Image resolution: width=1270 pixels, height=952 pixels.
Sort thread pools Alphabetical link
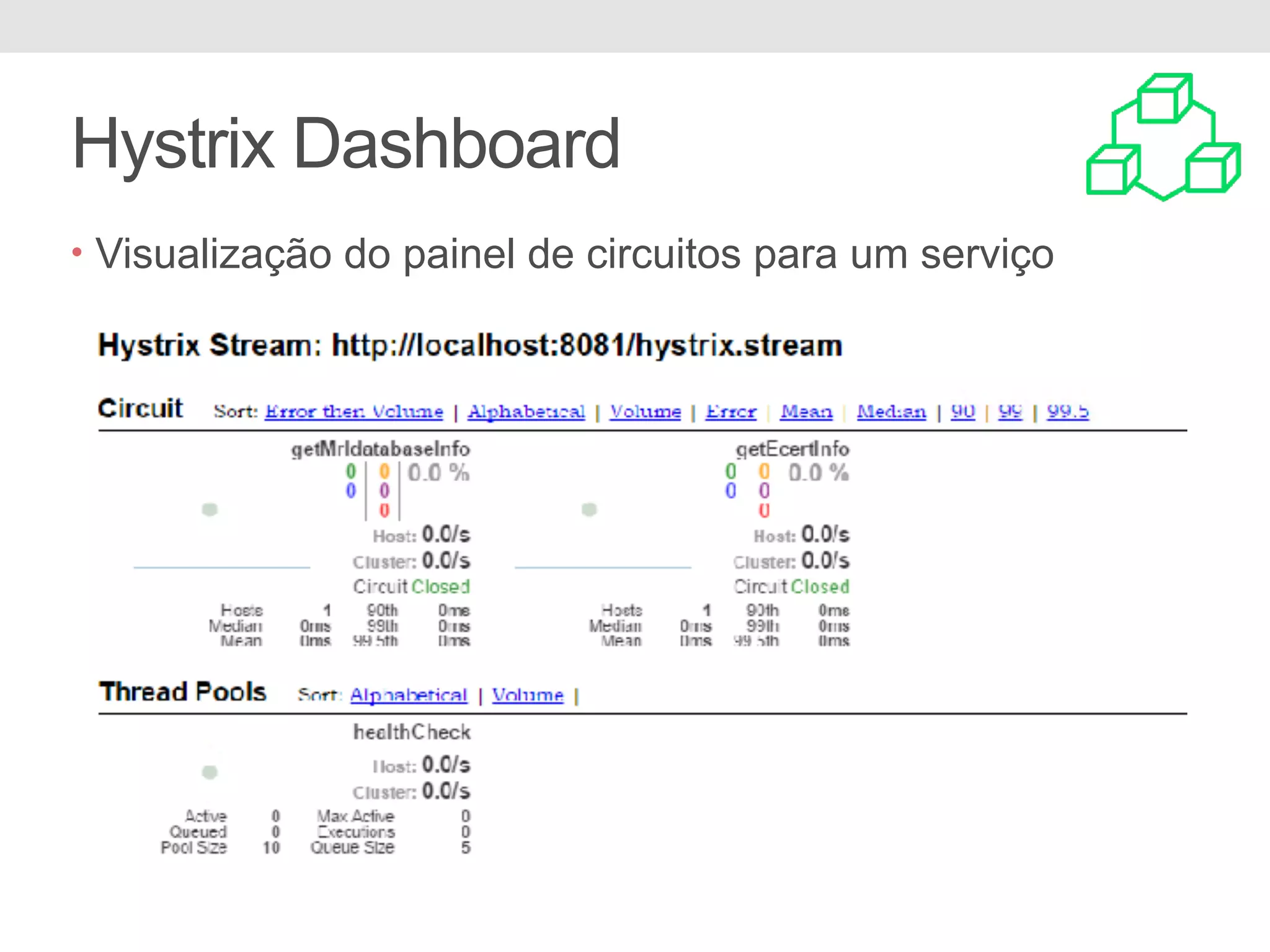click(x=409, y=695)
